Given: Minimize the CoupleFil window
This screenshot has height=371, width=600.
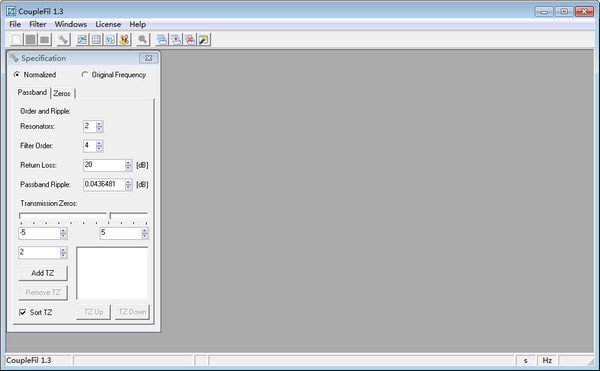Looking at the screenshot, I should tap(544, 11).
